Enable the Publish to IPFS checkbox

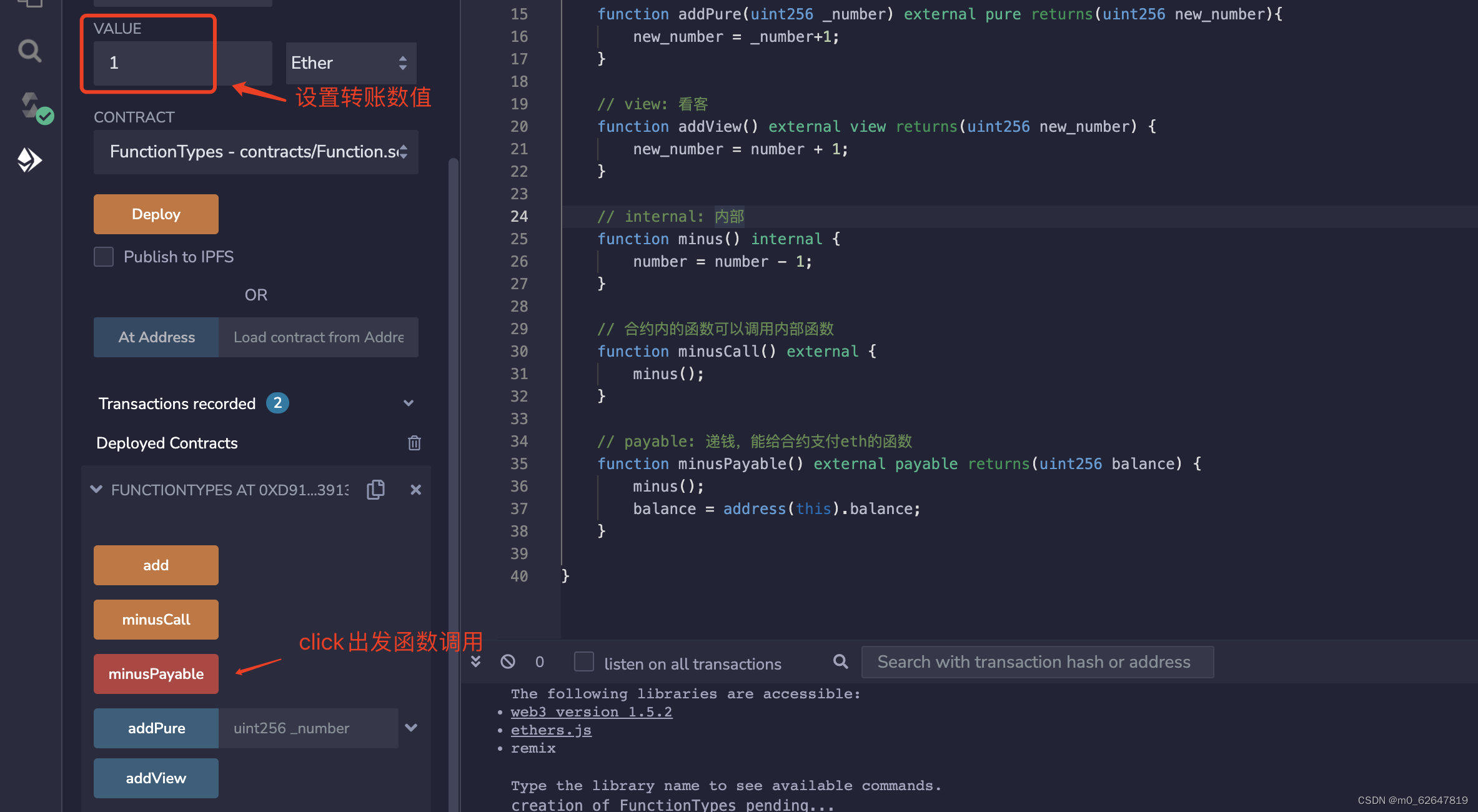[104, 257]
